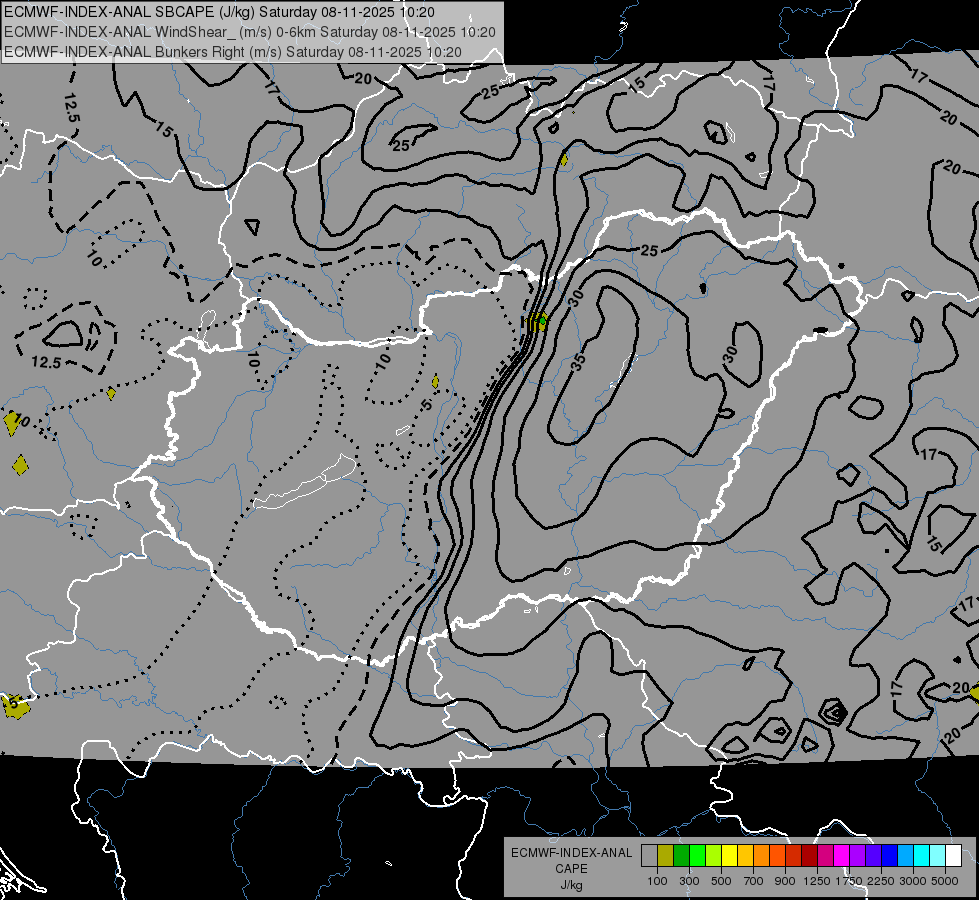Image resolution: width=979 pixels, height=900 pixels.
Task: Select the magenta swatch before 1750
Action: coord(842,856)
